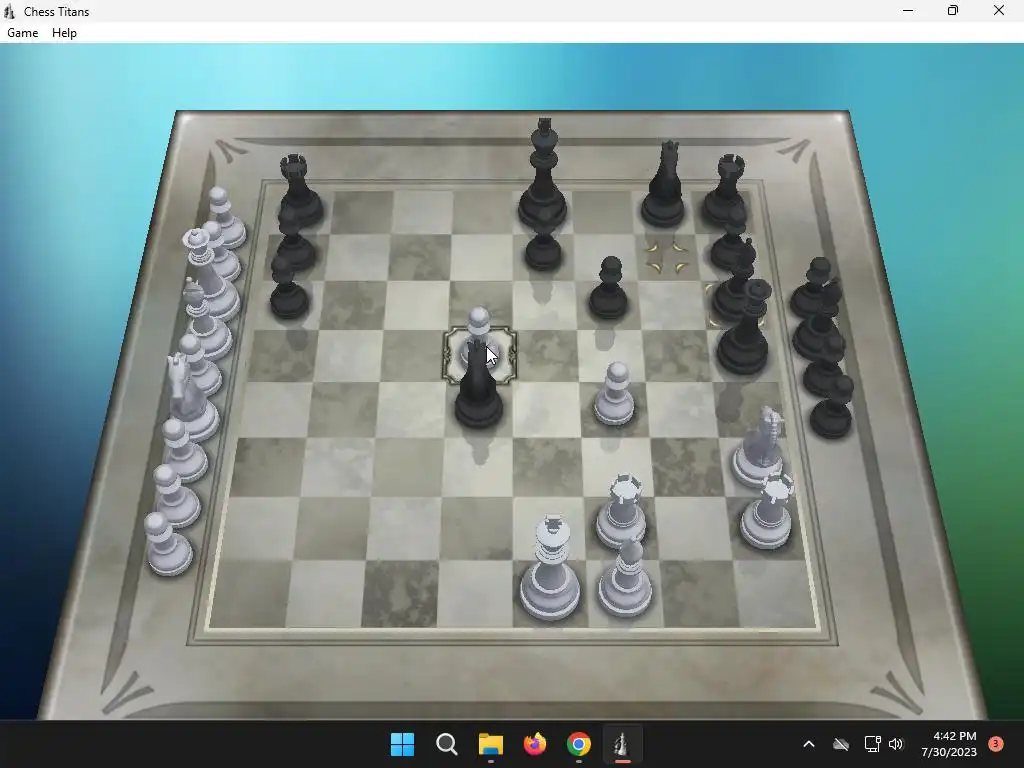Click the cloud sync tray icon
Image resolution: width=1024 pixels, height=768 pixels.
pyautogui.click(x=841, y=744)
